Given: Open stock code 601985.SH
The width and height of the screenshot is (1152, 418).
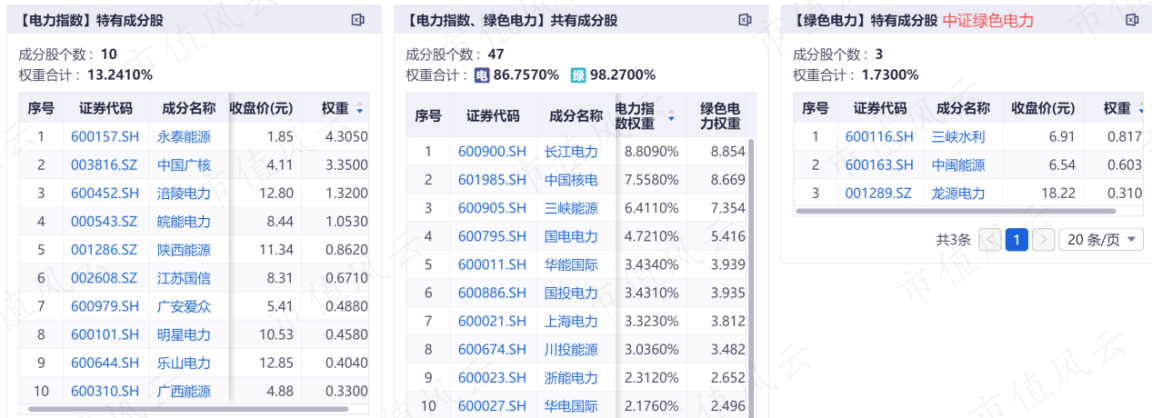Looking at the screenshot, I should [492, 180].
